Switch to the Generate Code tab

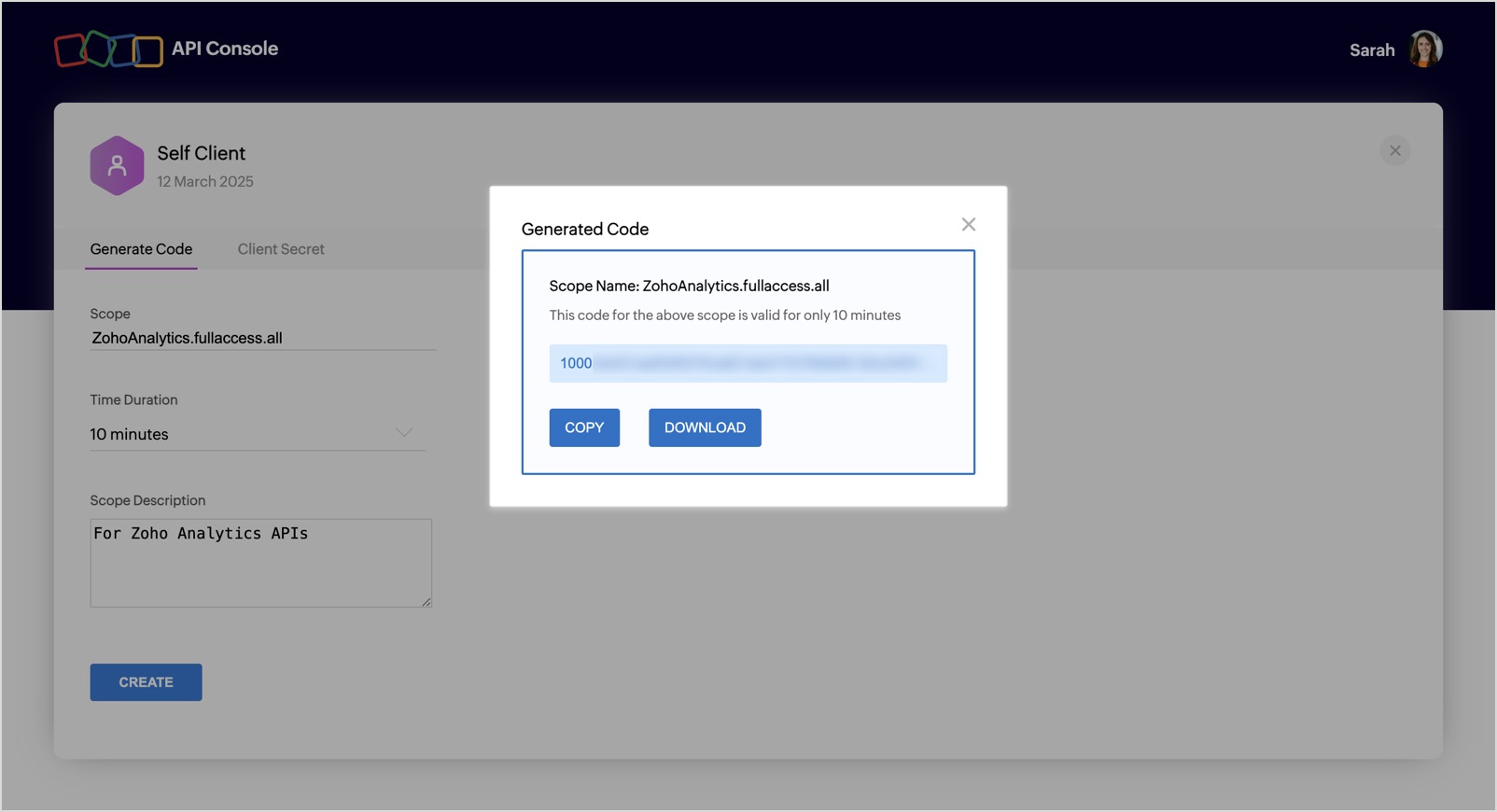(x=141, y=249)
